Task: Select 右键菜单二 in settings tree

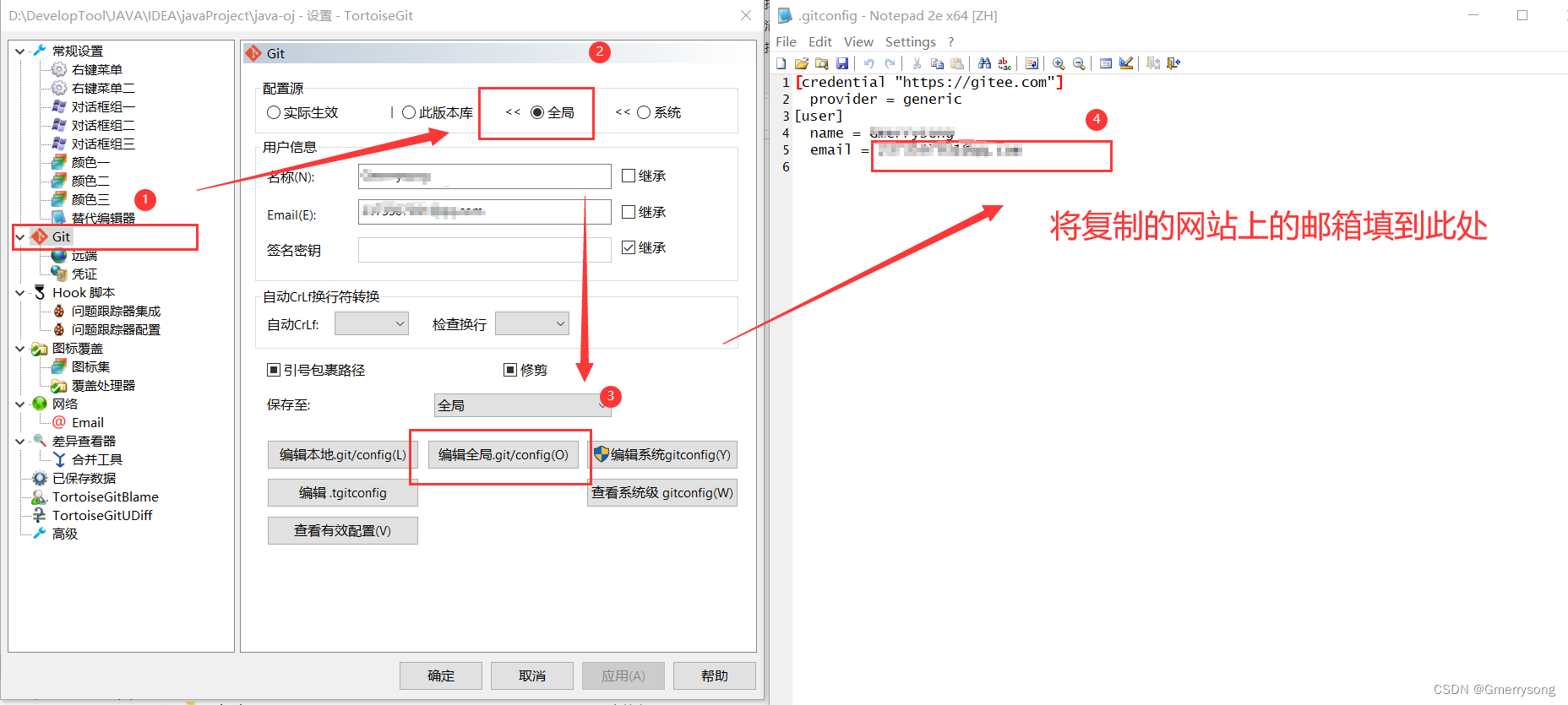Action: (103, 88)
